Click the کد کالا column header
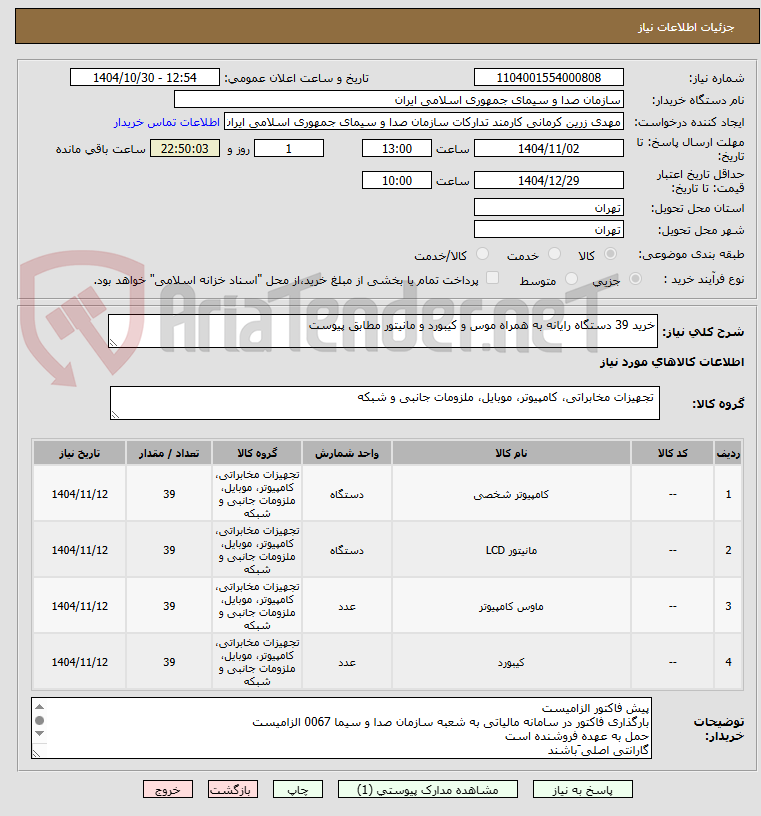 pos(673,453)
